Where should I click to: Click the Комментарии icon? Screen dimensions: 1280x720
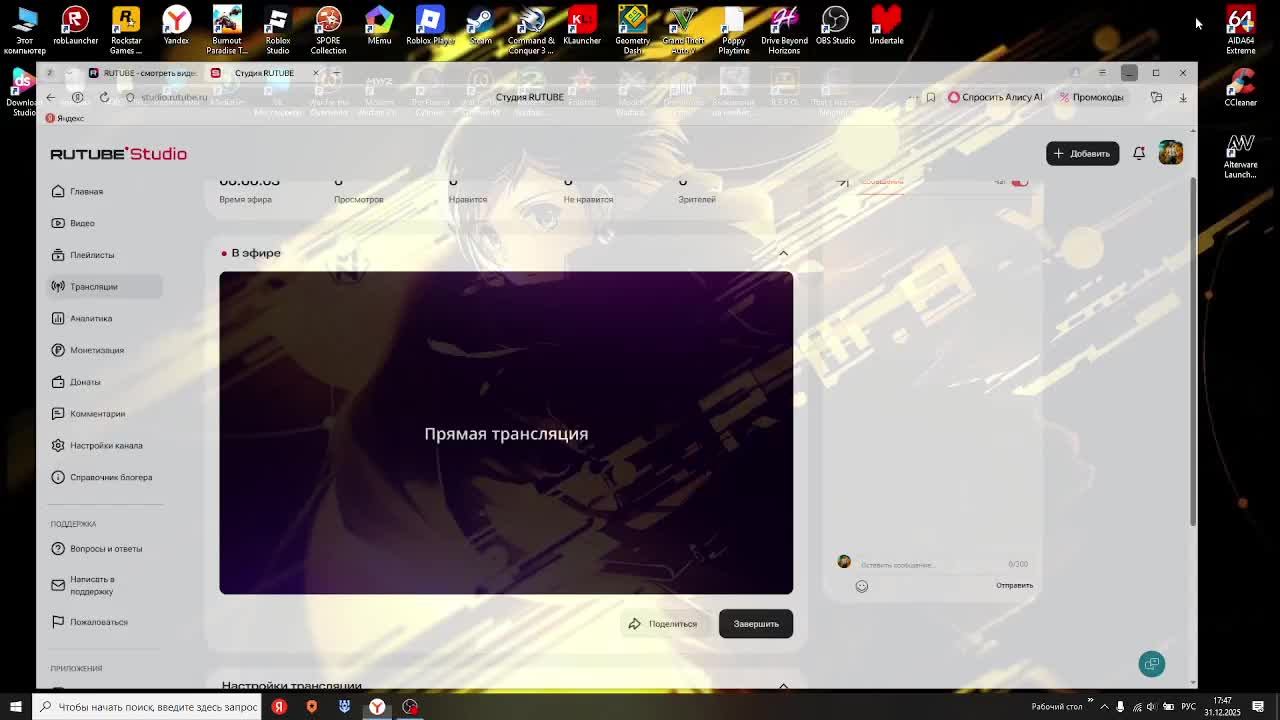(58, 414)
